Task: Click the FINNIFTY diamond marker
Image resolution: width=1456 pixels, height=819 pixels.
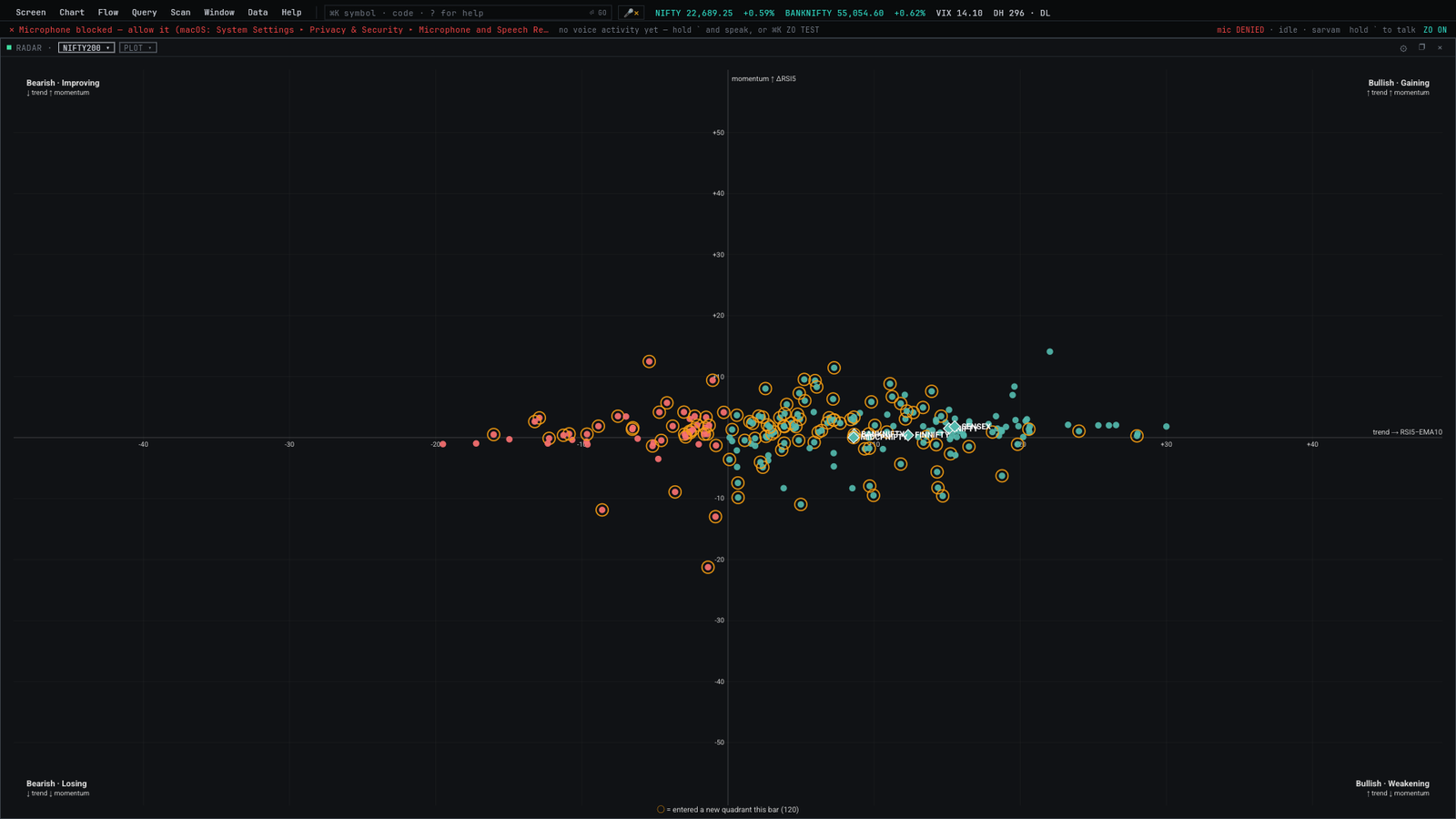Action: click(908, 435)
